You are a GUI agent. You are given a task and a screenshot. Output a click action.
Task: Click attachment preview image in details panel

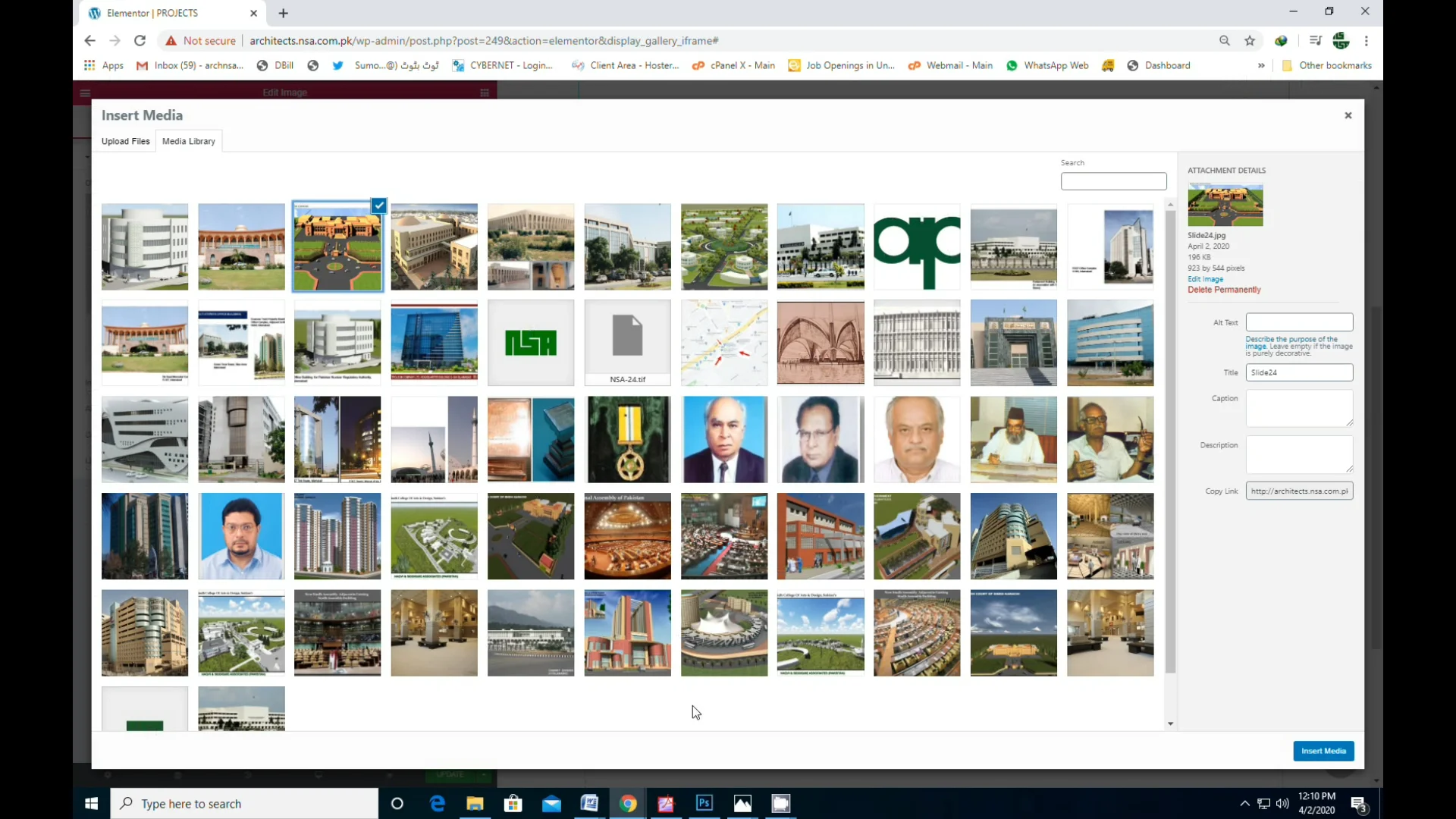(1225, 204)
